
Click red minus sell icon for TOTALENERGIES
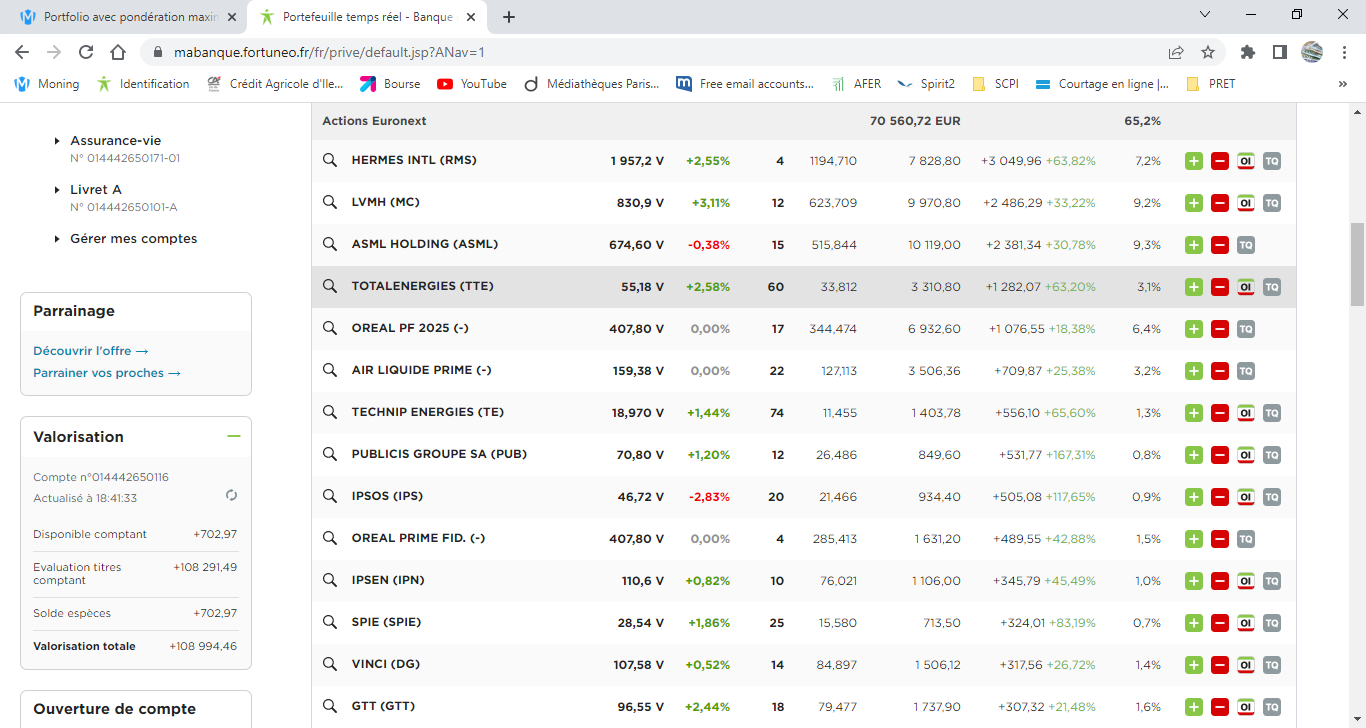click(1220, 287)
